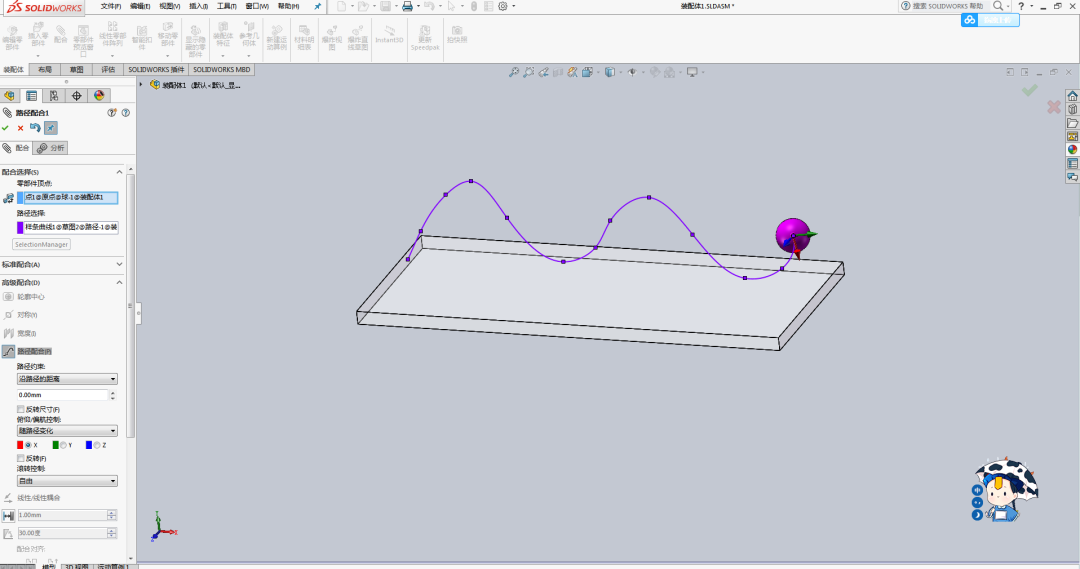Open the 俯仰/偏航控制 随路径变化 dropdown
This screenshot has width=1080, height=569.
67,431
